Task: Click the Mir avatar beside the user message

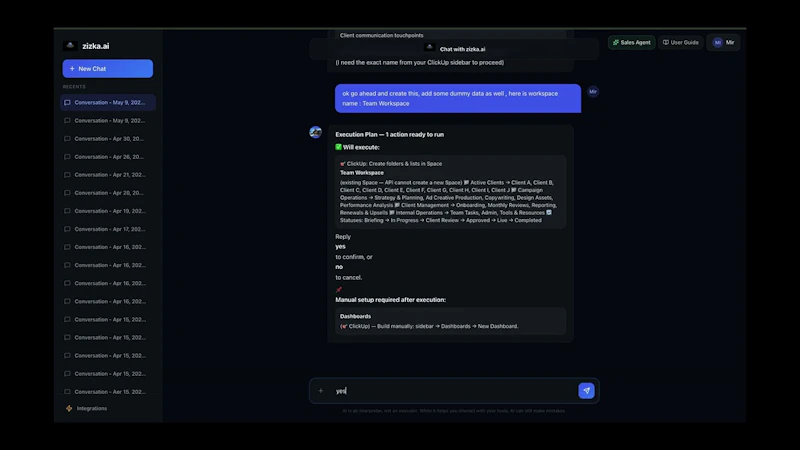Action: pos(593,92)
